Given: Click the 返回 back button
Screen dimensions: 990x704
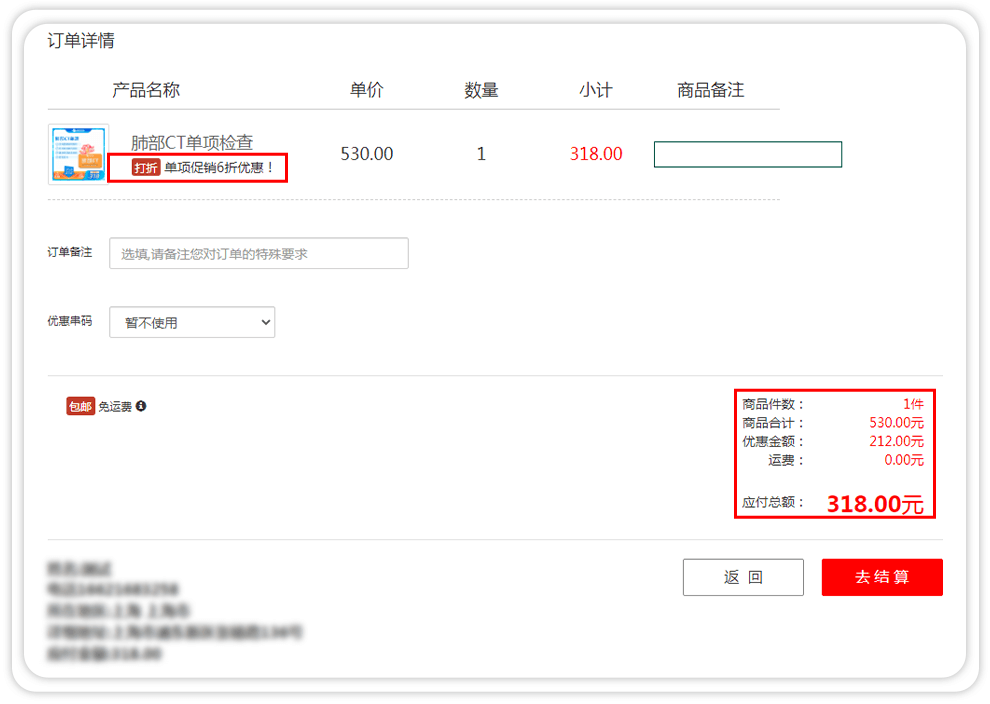Looking at the screenshot, I should [743, 577].
